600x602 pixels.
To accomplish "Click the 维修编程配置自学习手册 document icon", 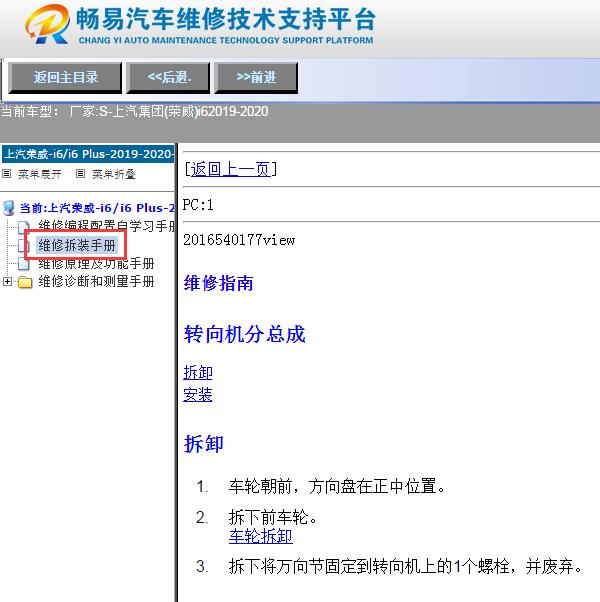I will pyautogui.click(x=24, y=227).
